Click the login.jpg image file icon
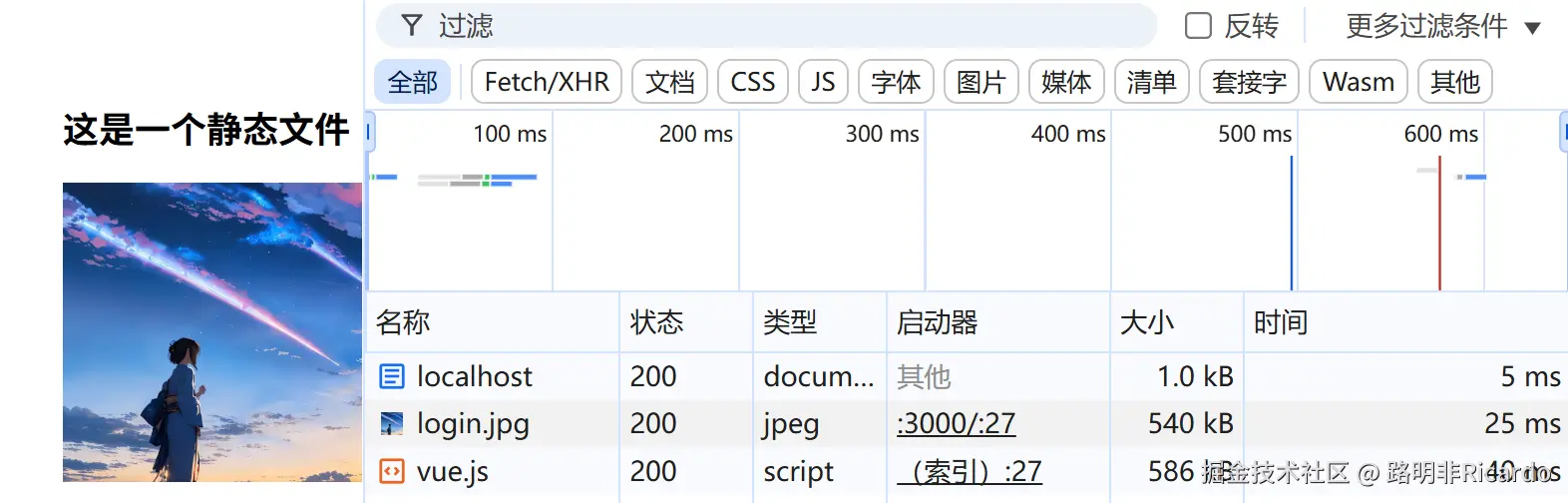 tap(392, 424)
